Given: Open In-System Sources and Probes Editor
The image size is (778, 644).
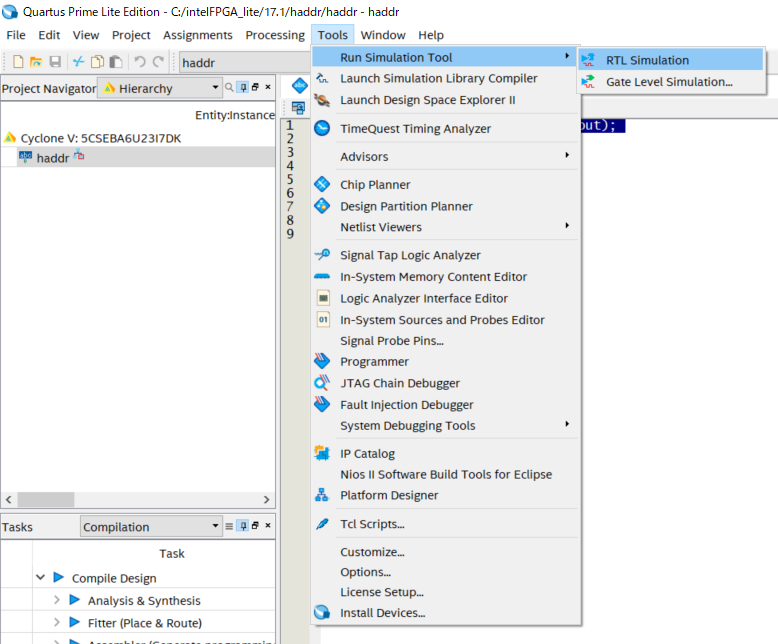Looking at the screenshot, I should 445,320.
